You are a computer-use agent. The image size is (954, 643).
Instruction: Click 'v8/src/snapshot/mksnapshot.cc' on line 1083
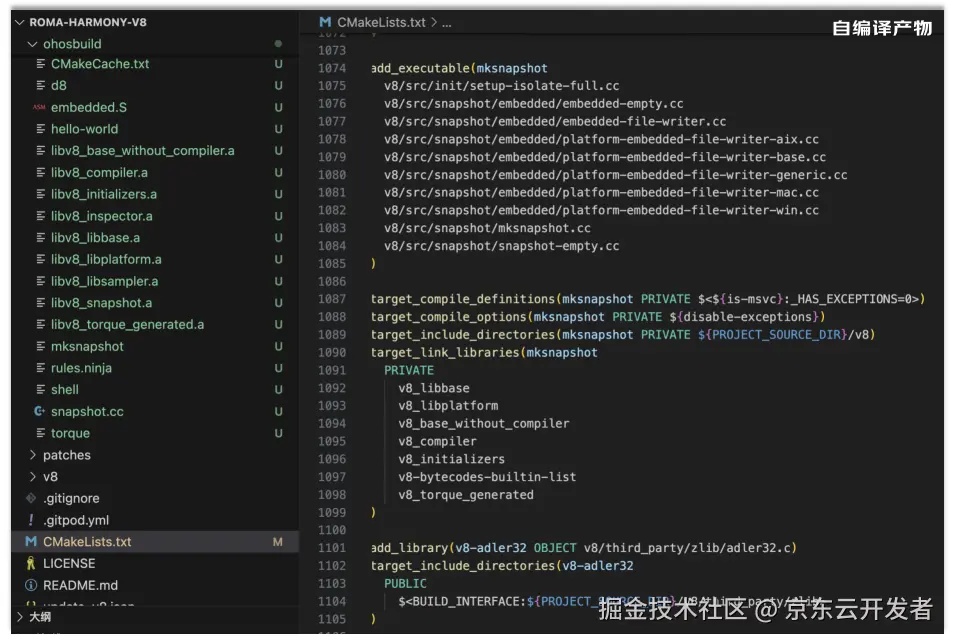pyautogui.click(x=487, y=228)
